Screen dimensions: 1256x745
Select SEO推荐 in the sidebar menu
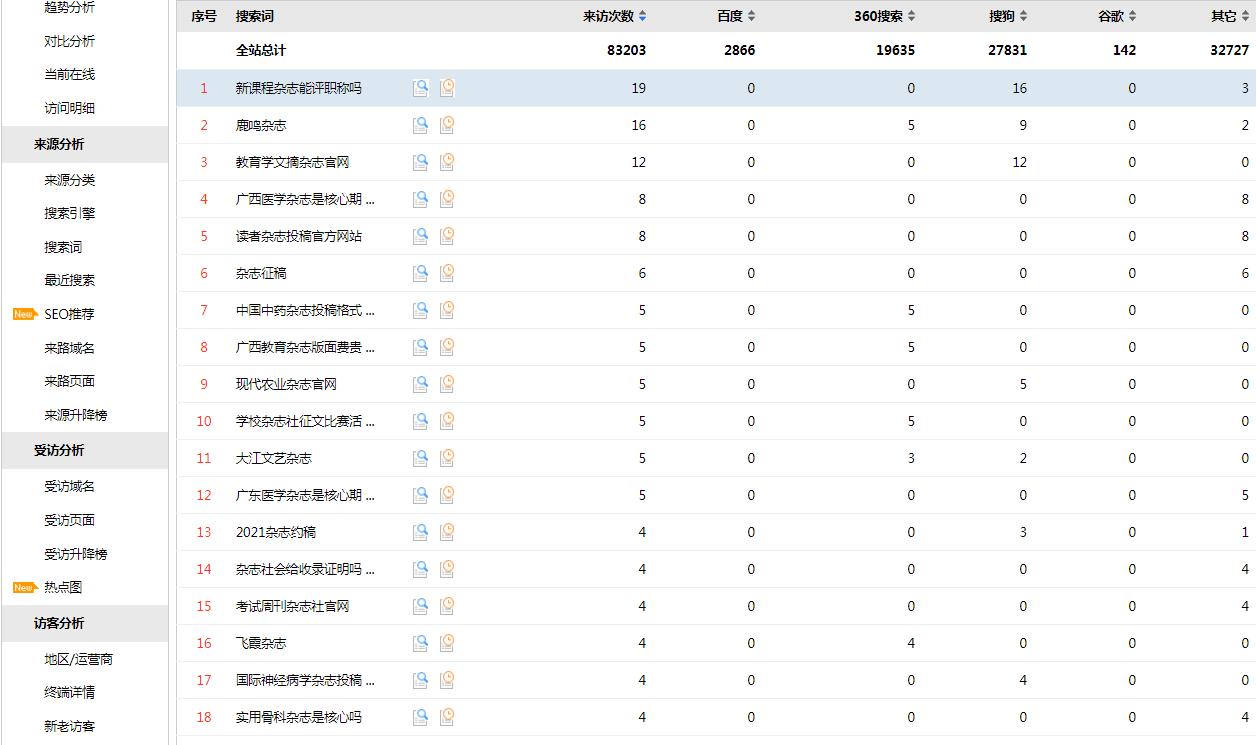(x=69, y=314)
